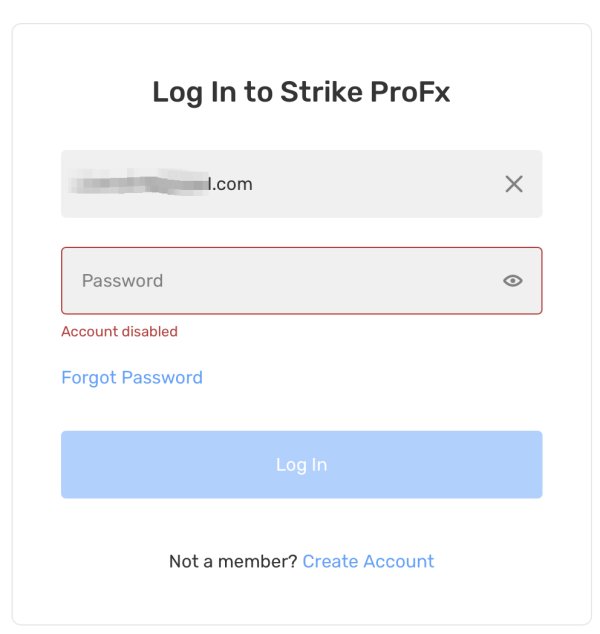Click the Password placeholder text

(122, 281)
